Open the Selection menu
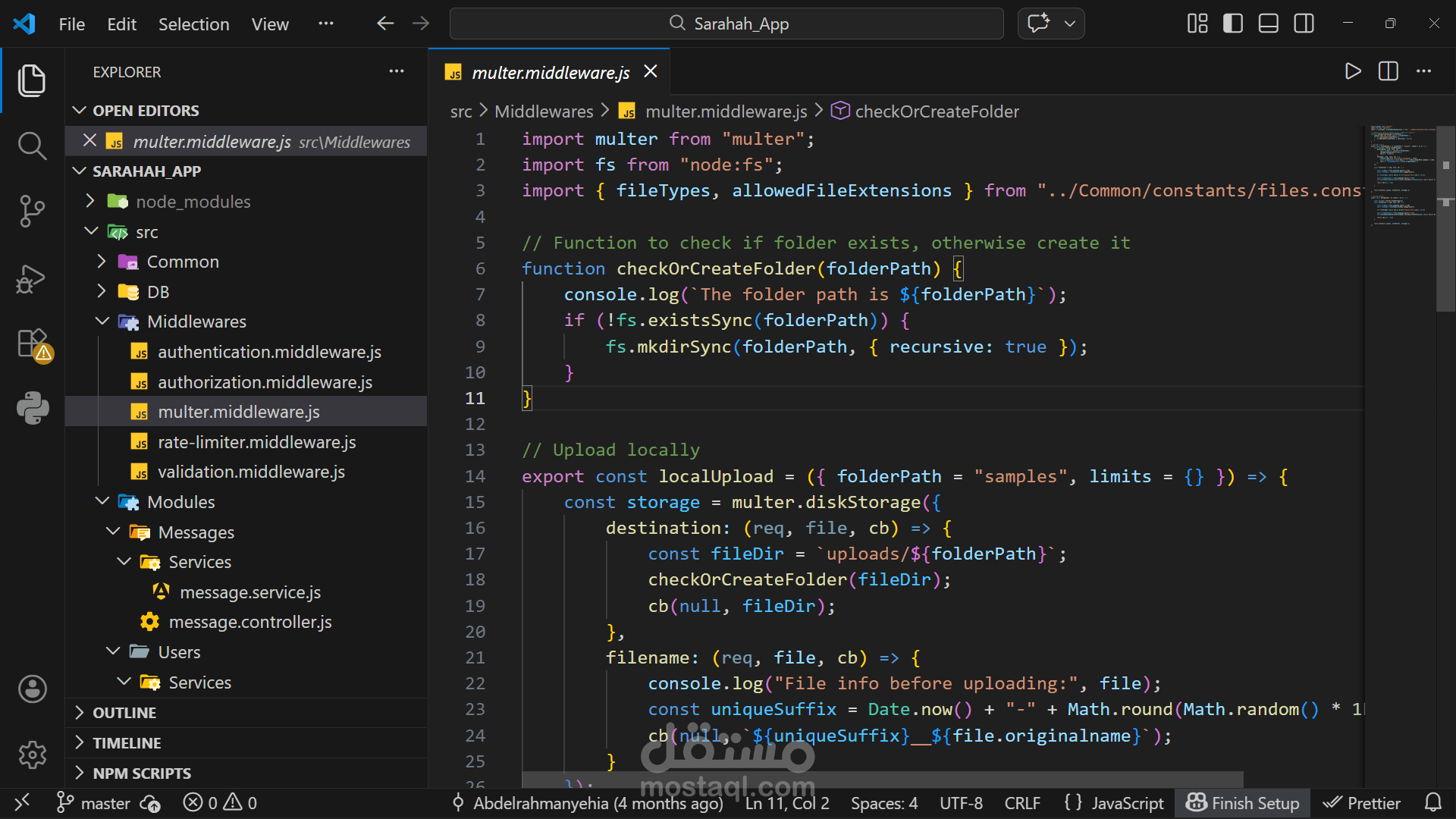This screenshot has height=819, width=1456. coord(193,24)
